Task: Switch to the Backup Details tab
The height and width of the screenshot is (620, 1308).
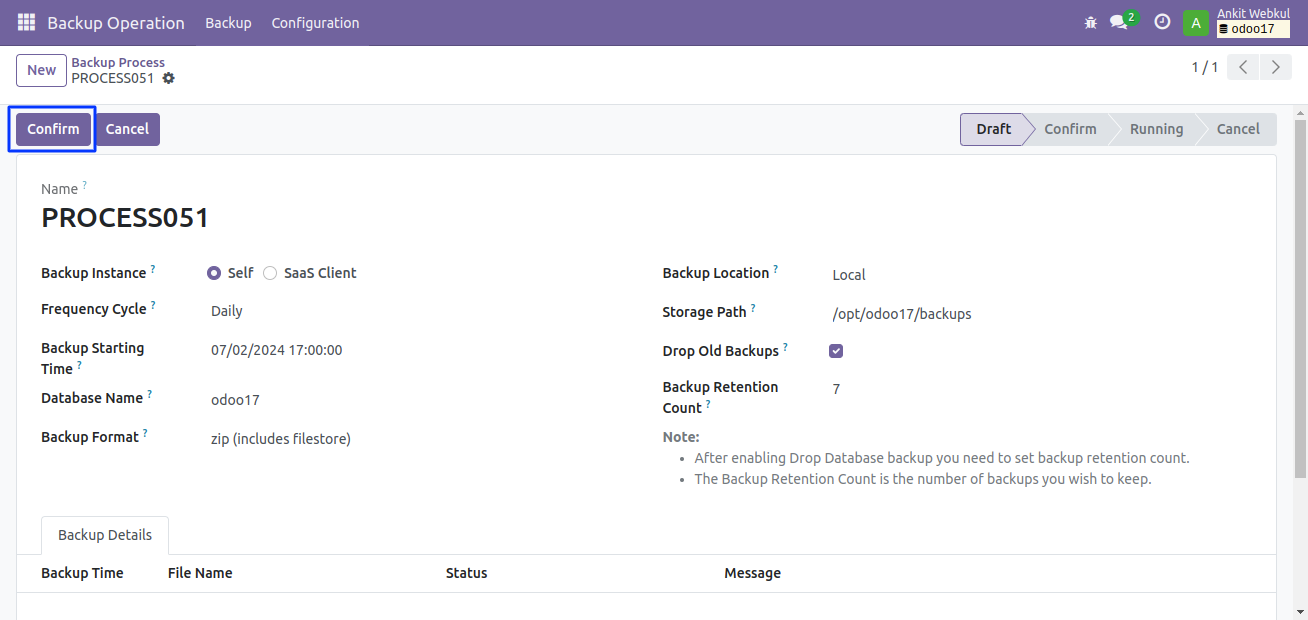Action: 105,535
